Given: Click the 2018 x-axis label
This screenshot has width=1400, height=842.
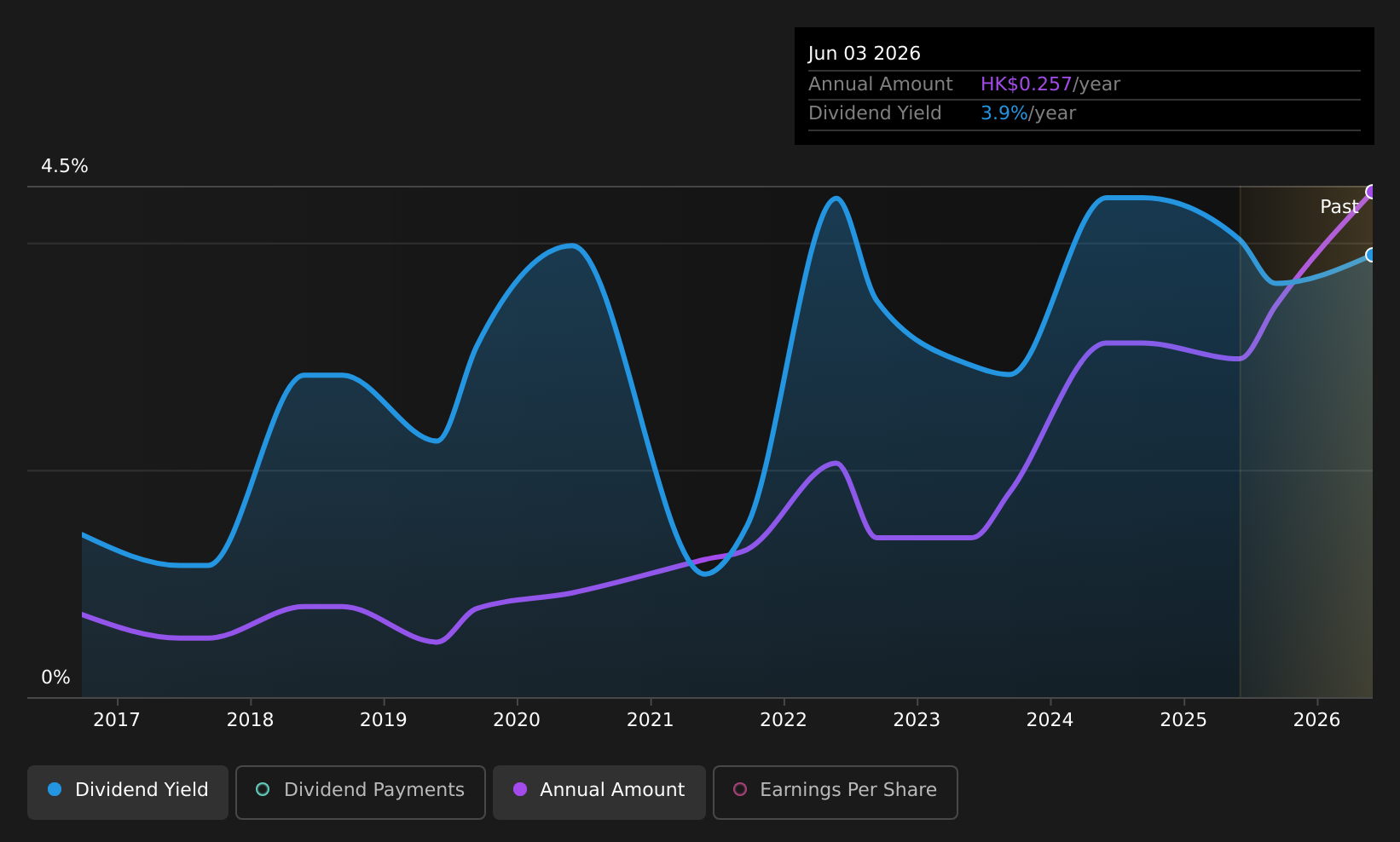Looking at the screenshot, I should [251, 720].
